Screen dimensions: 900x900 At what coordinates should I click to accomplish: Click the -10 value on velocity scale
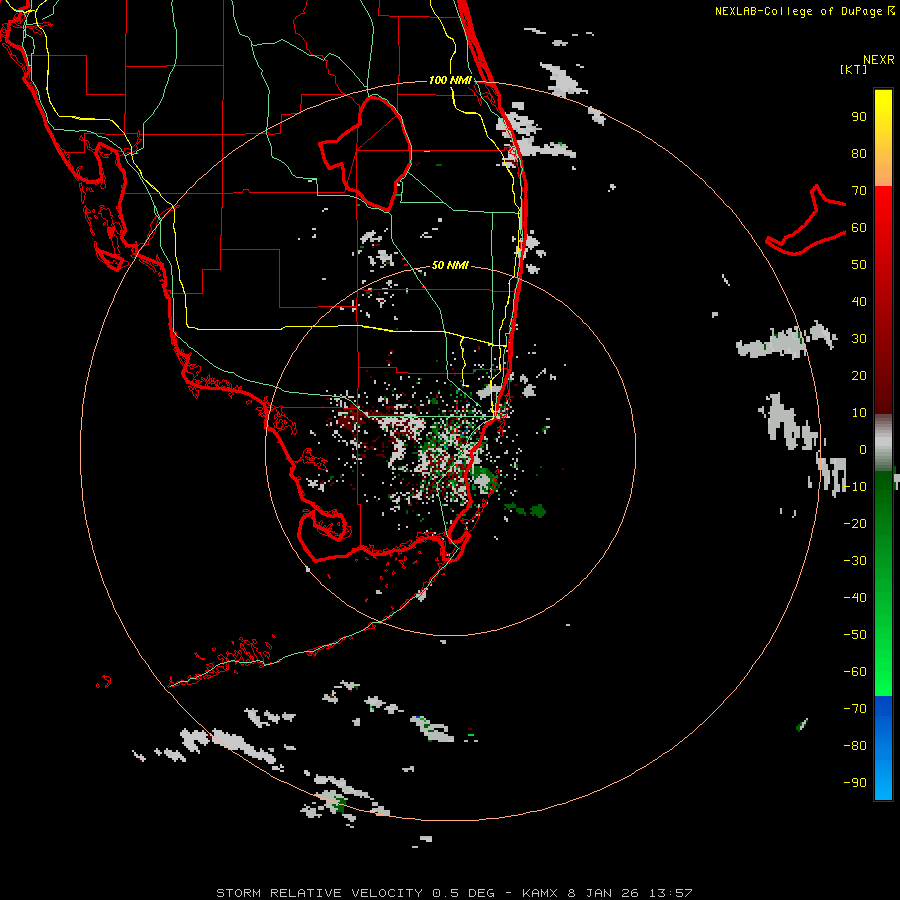(x=855, y=487)
